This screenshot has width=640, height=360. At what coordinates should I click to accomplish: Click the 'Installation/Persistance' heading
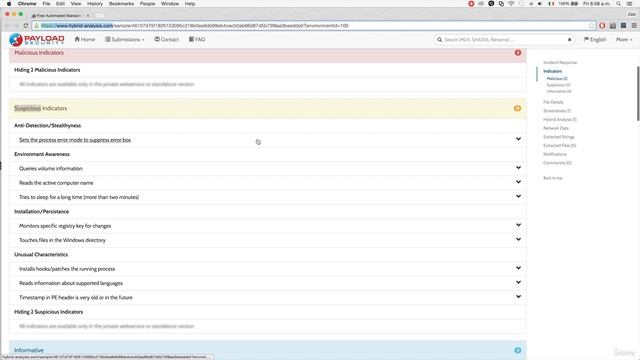(x=42, y=211)
